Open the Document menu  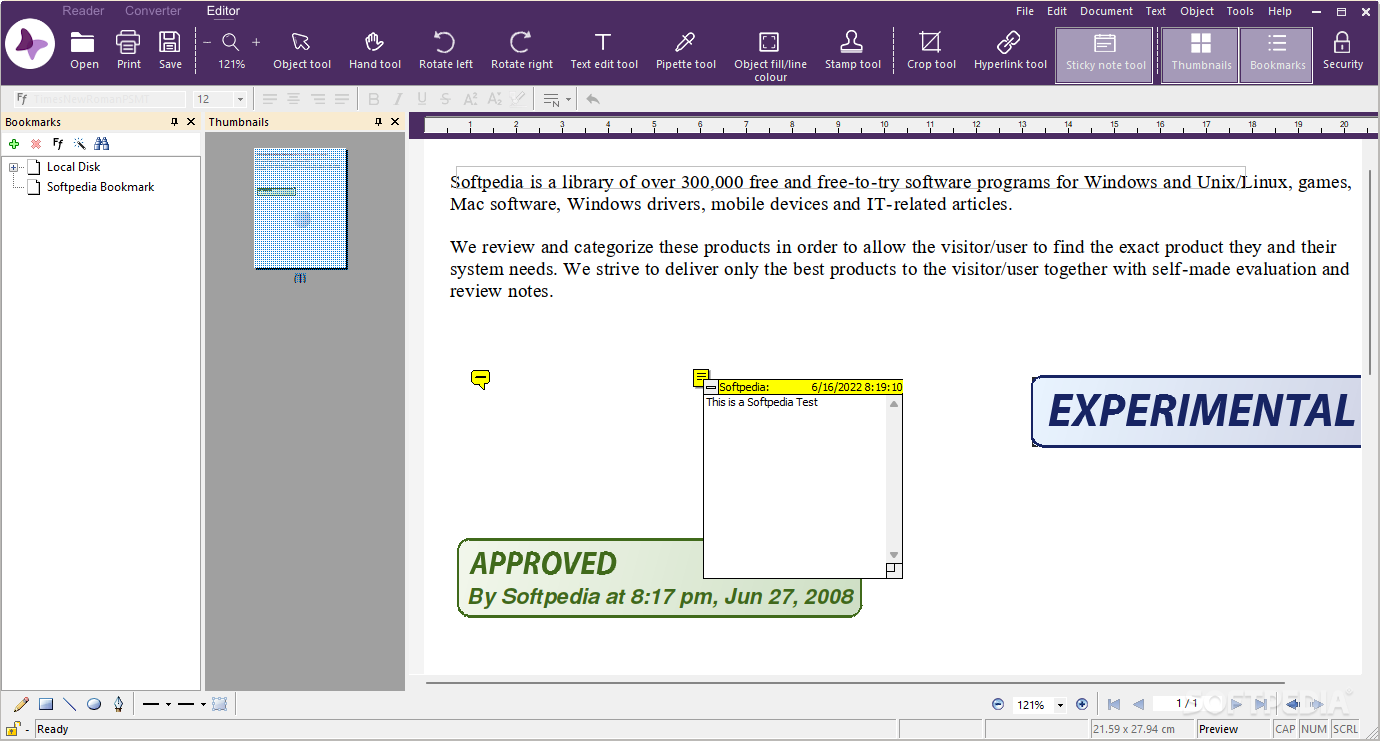(1106, 11)
